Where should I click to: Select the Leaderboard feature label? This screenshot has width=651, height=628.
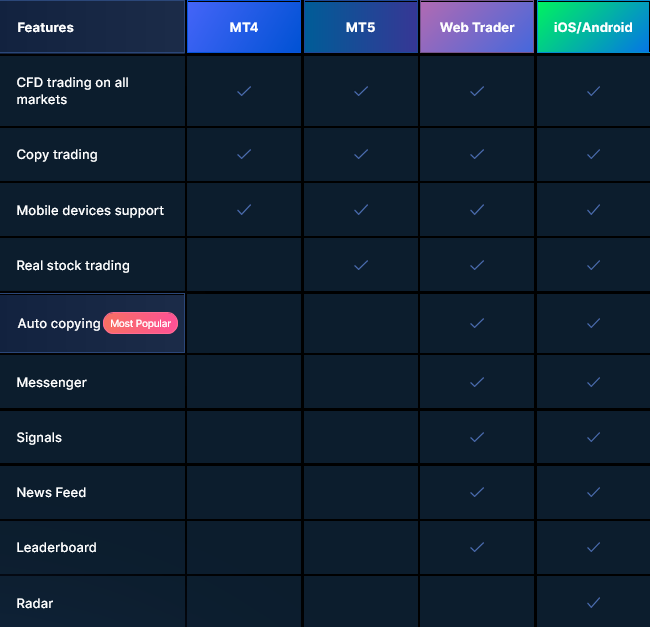pos(57,547)
